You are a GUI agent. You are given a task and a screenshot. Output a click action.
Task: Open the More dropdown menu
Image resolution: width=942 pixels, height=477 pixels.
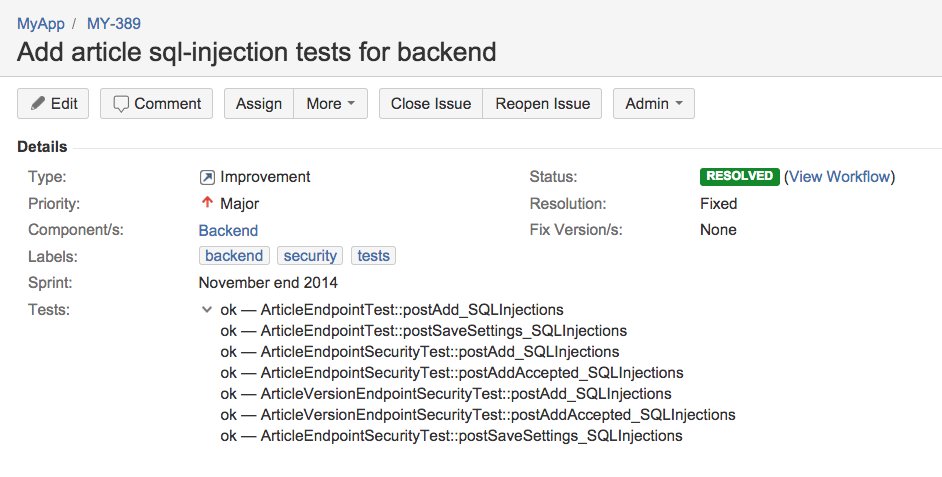[x=330, y=104]
